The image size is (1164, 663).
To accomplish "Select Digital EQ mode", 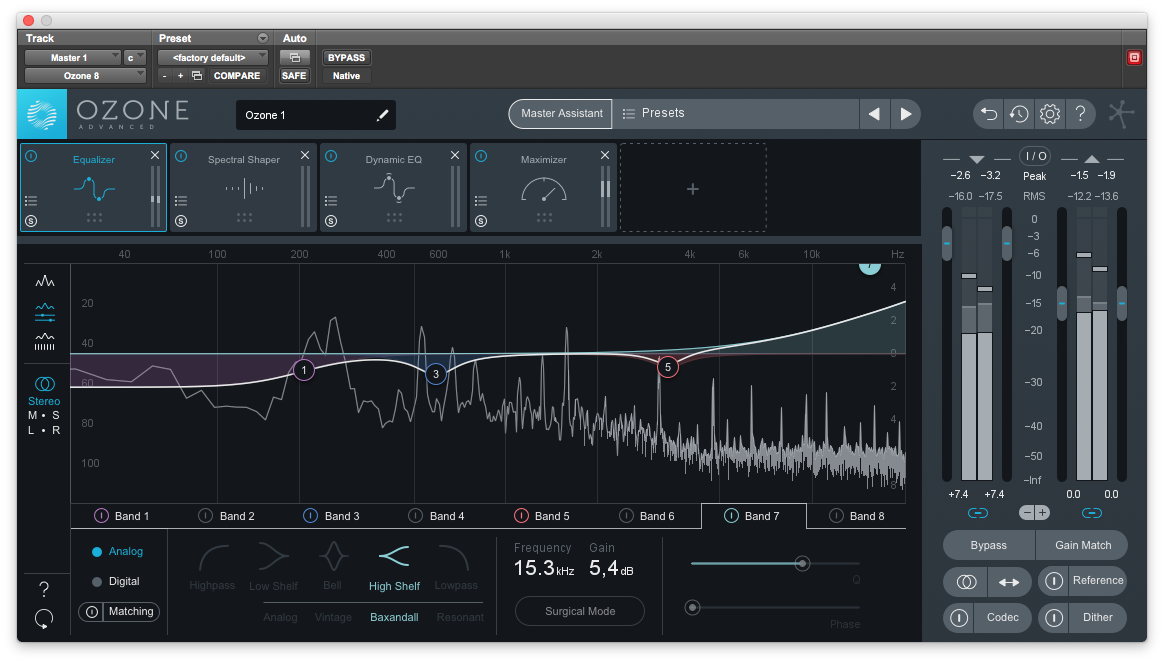I will tap(116, 581).
